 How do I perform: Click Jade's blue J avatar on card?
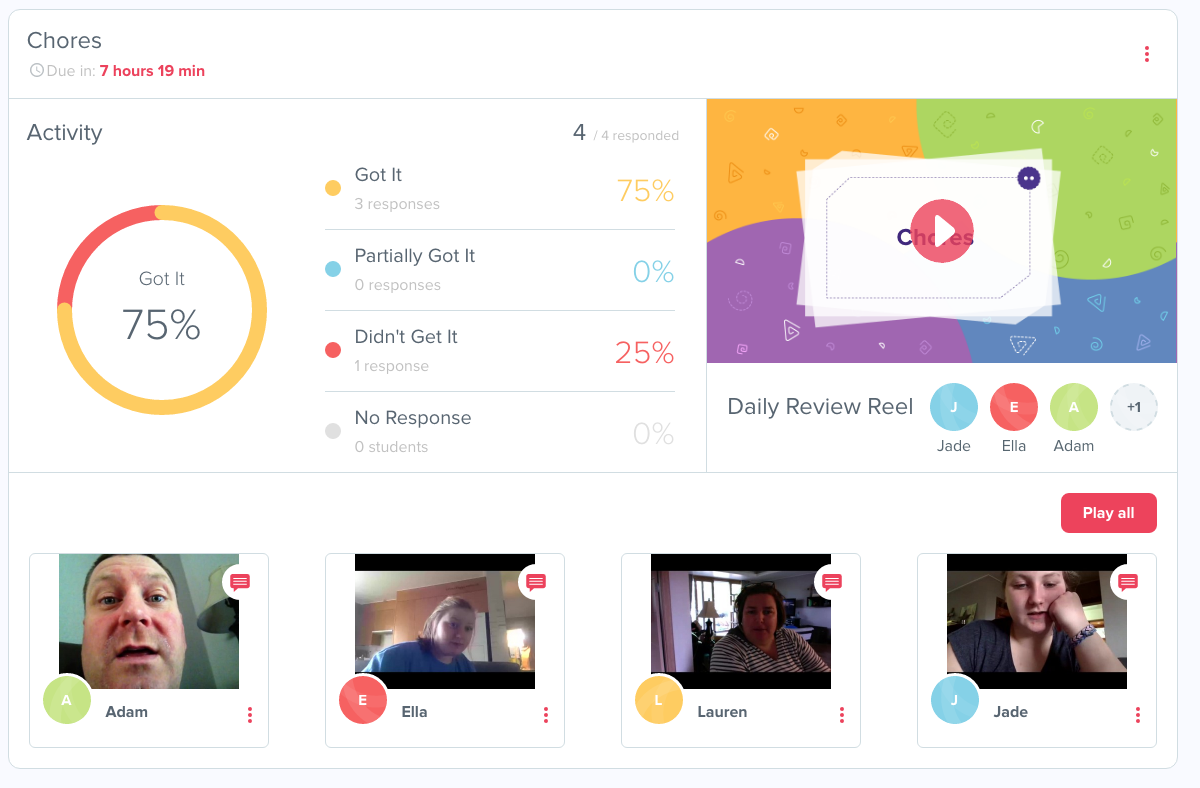click(x=954, y=700)
